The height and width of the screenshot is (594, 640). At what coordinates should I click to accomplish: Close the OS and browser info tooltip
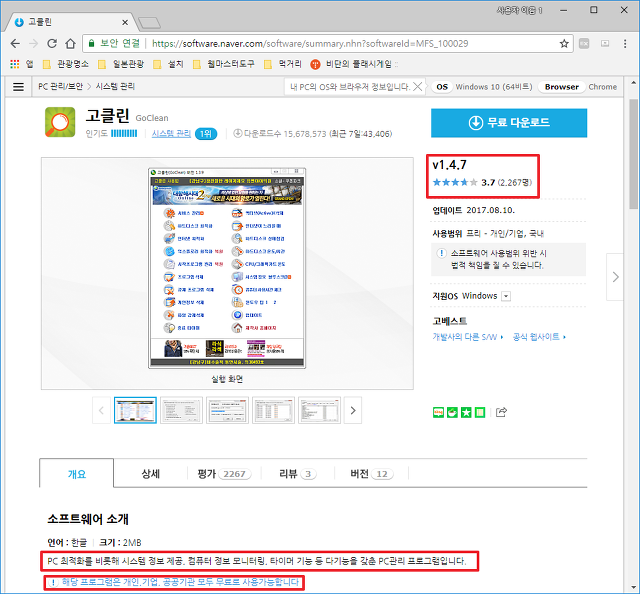[x=418, y=87]
